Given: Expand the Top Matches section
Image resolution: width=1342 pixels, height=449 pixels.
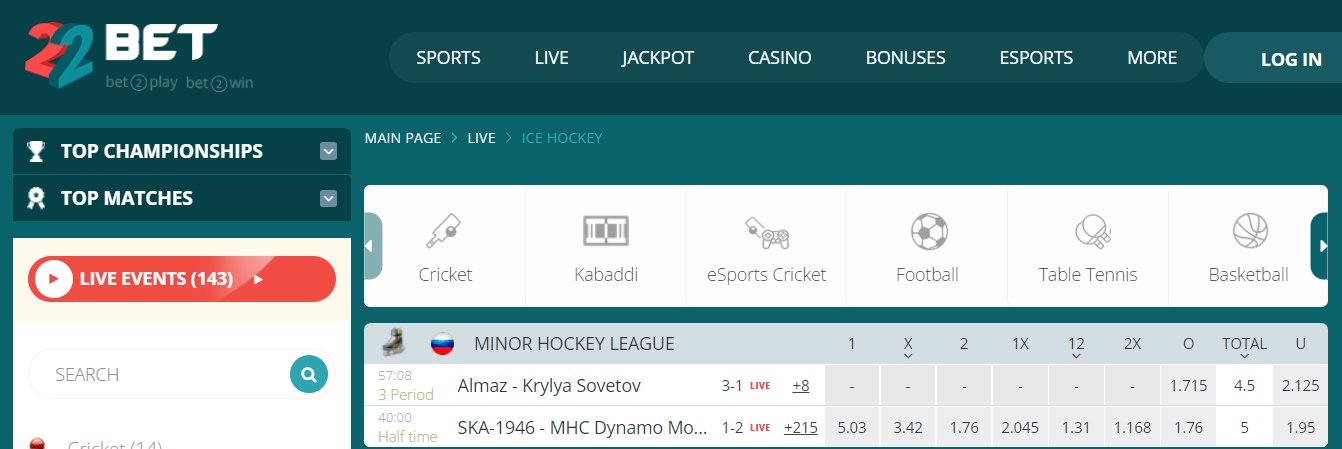Looking at the screenshot, I should click(328, 198).
